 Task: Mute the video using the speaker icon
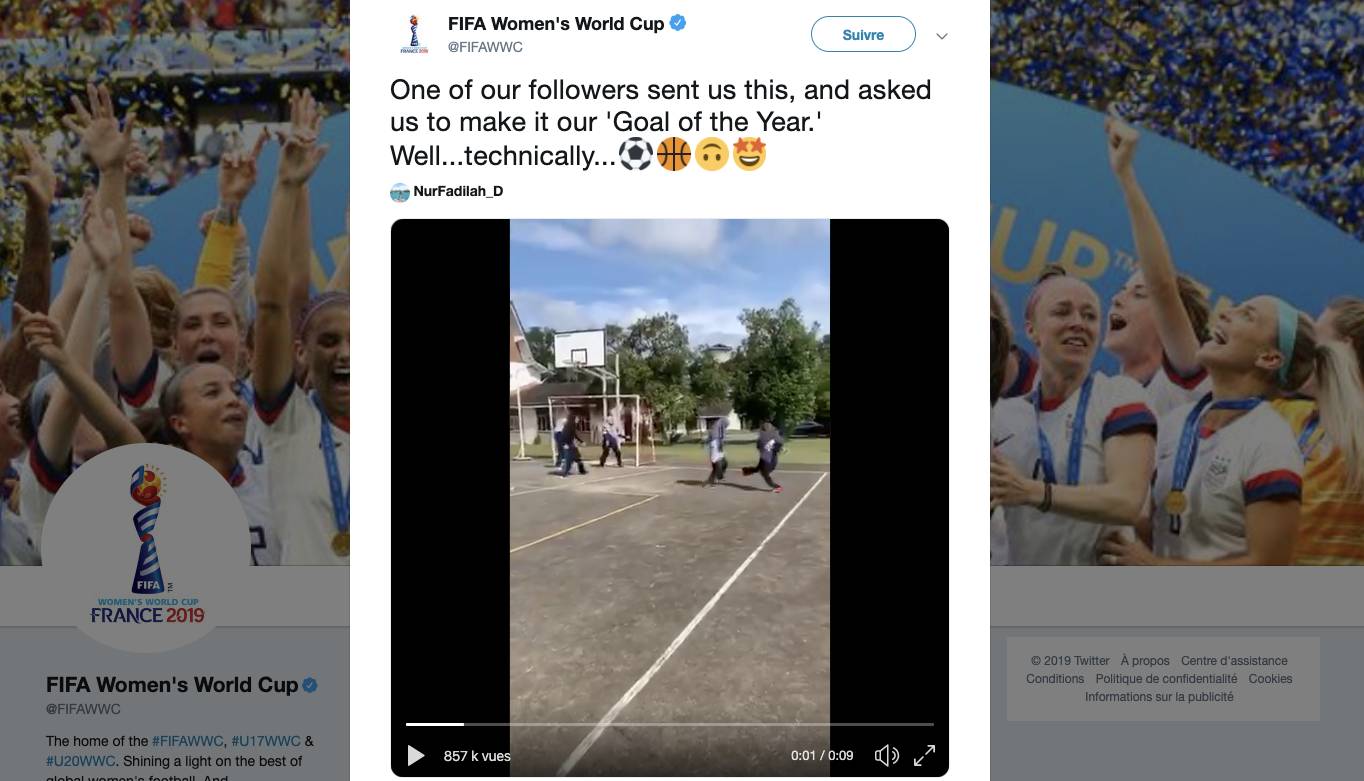pyautogui.click(x=887, y=756)
